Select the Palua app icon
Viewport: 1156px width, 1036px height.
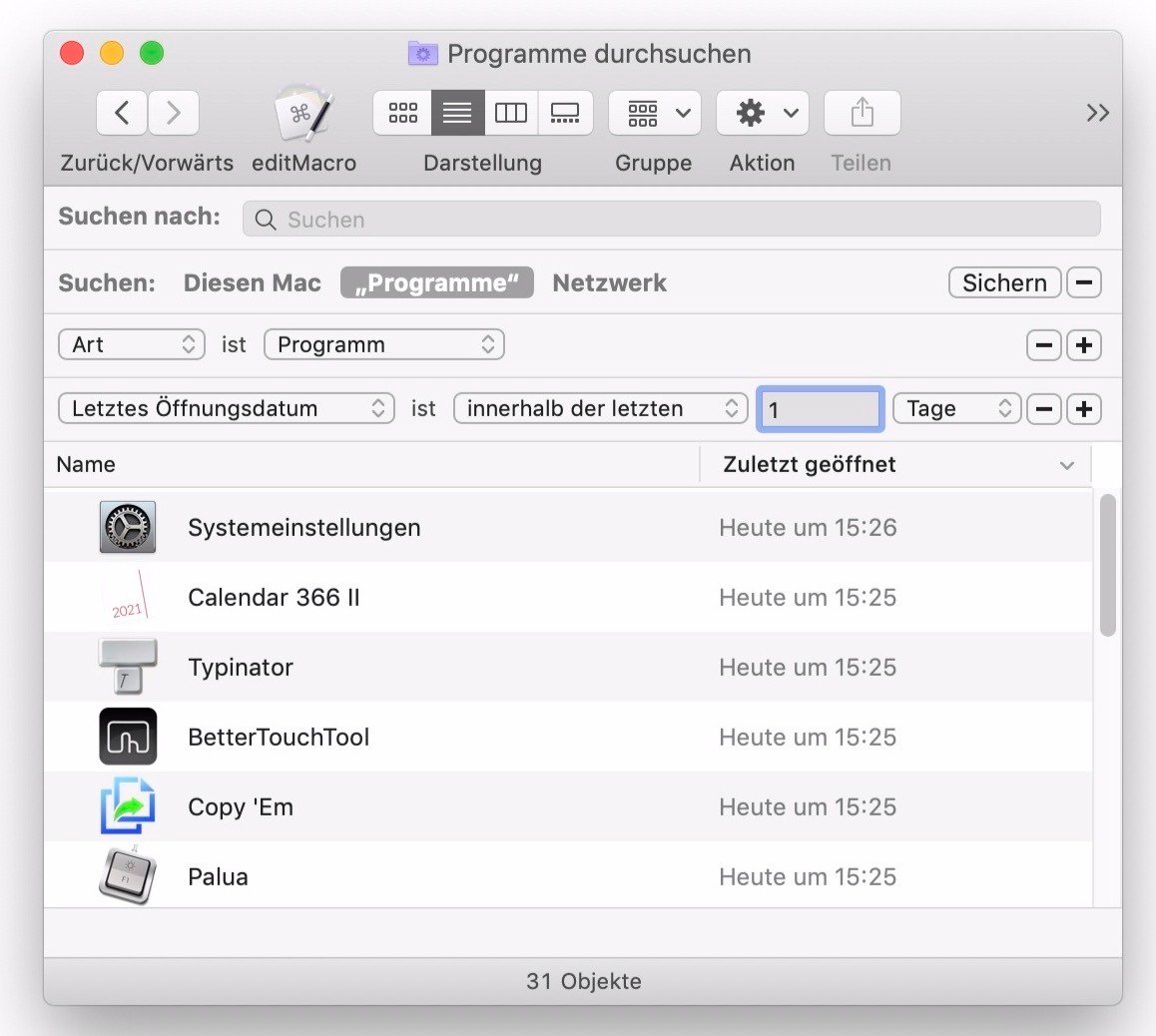128,875
